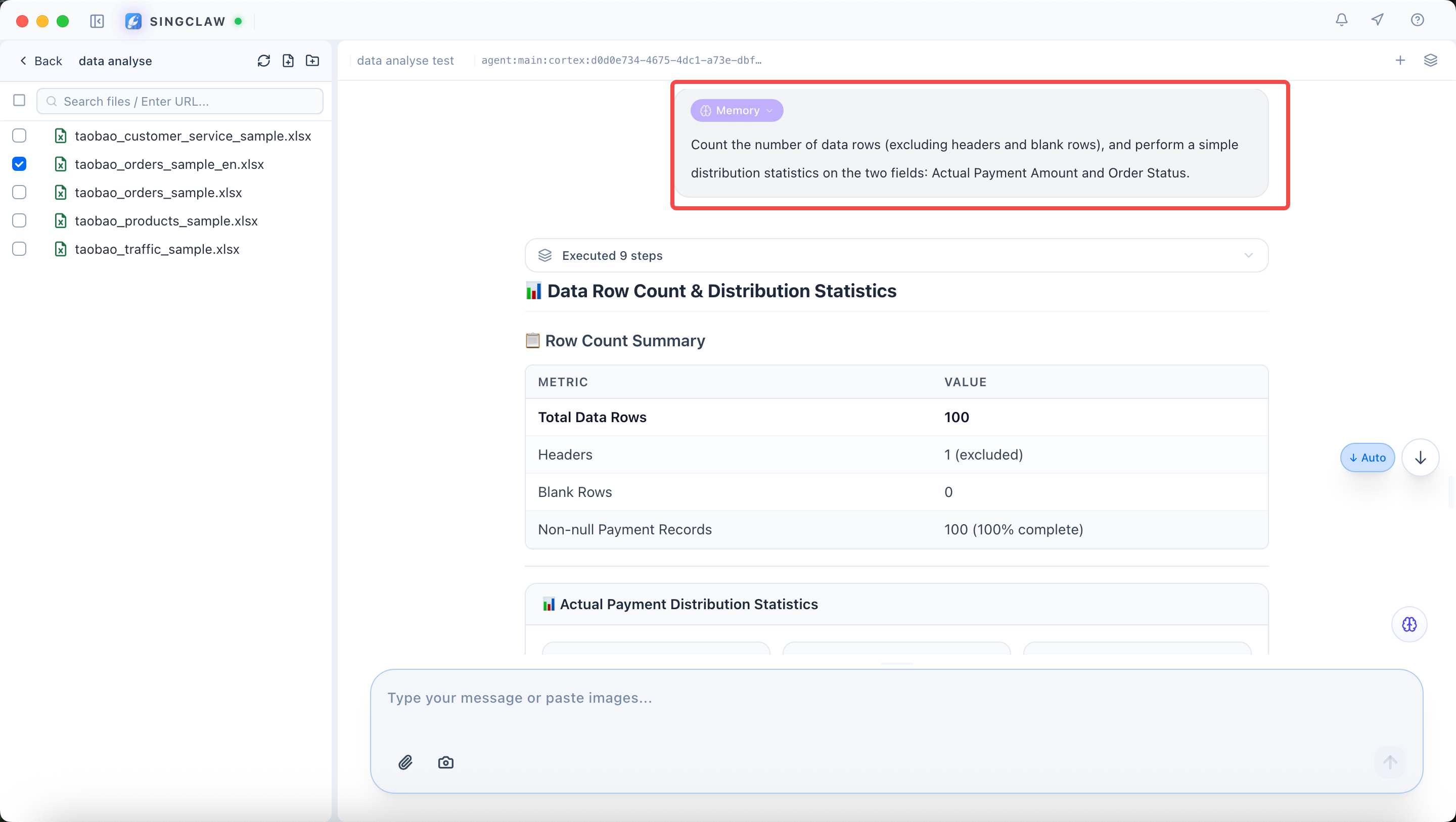Viewport: 1456px width, 822px height.
Task: Add a new file to folder
Action: [x=288, y=61]
